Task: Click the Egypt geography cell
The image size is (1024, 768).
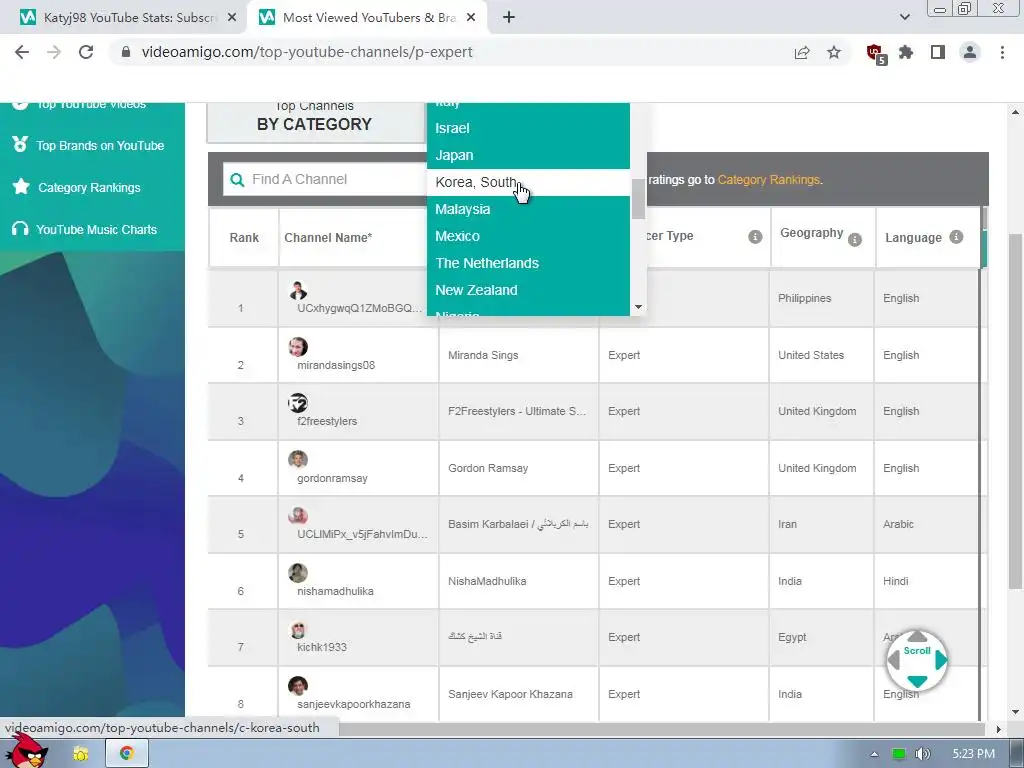Action: point(821,637)
